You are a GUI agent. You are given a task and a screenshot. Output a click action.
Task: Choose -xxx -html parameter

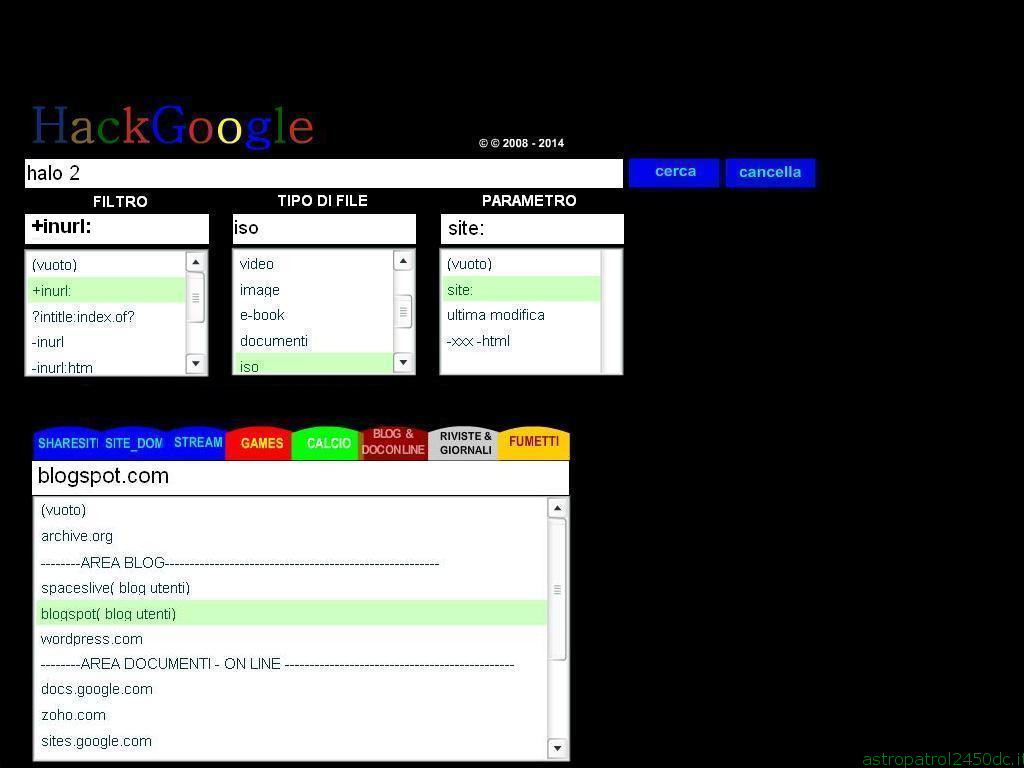point(521,340)
